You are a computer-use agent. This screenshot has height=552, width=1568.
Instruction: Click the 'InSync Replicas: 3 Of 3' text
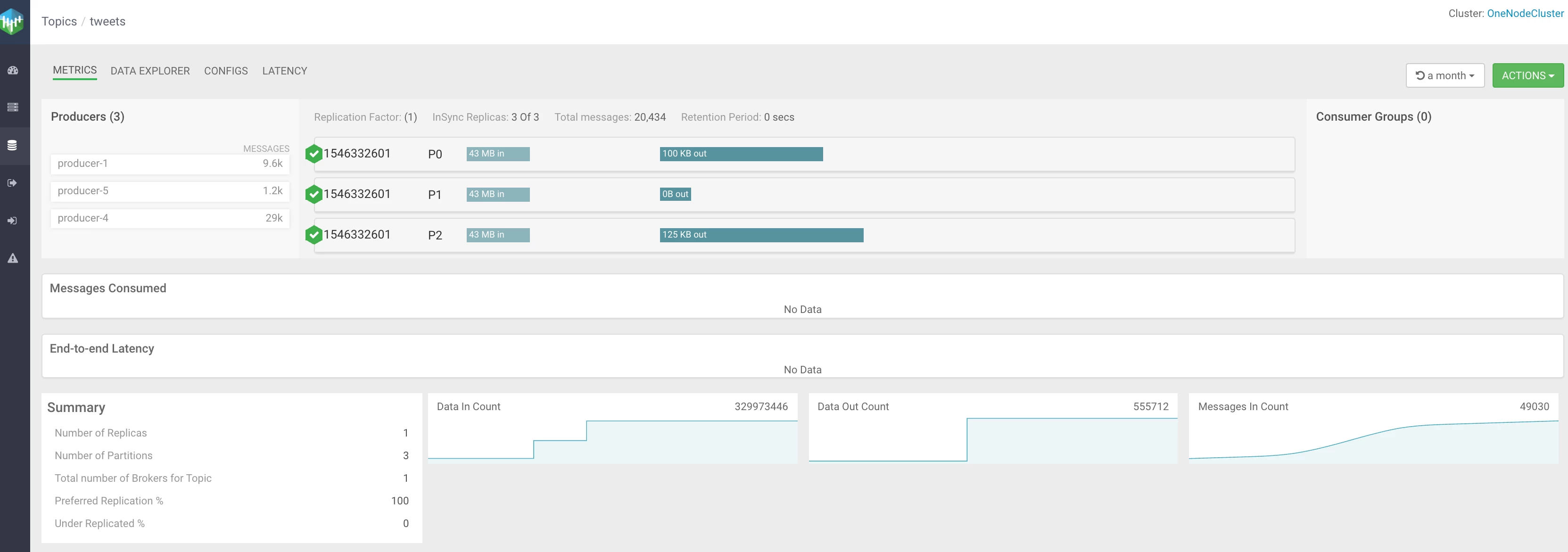pyautogui.click(x=486, y=117)
